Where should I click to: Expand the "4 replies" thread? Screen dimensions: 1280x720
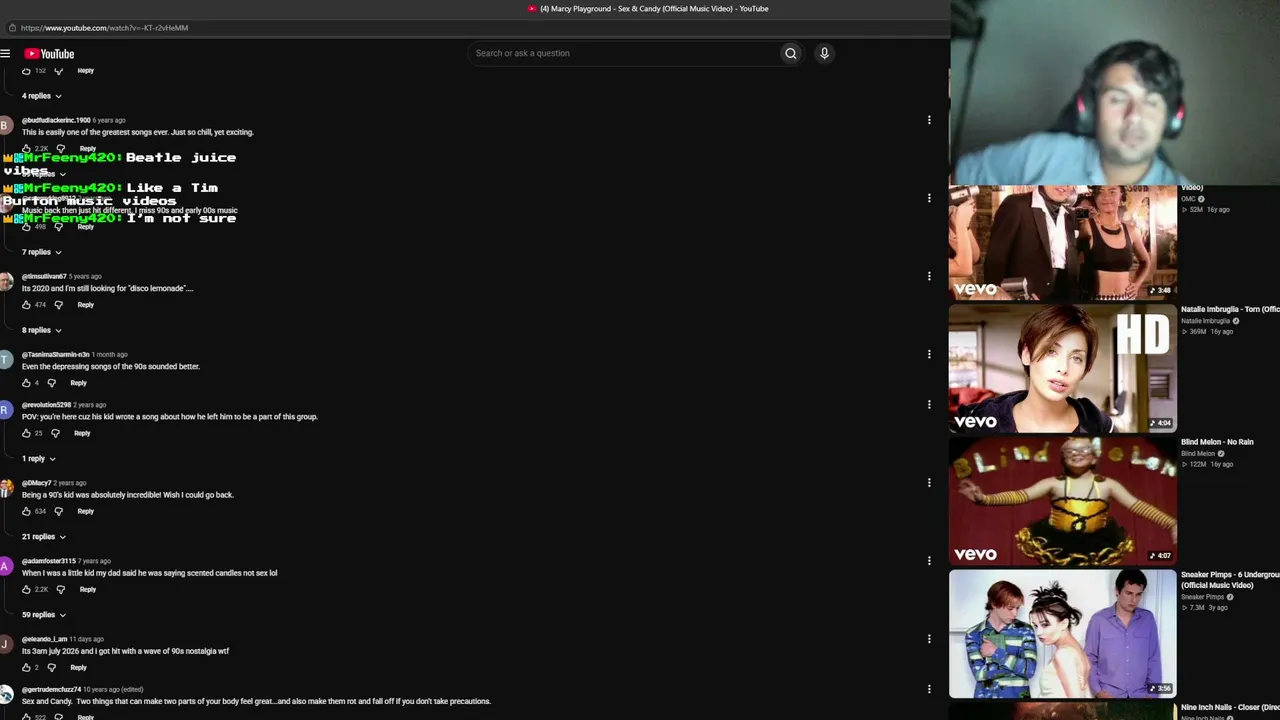click(x=42, y=96)
